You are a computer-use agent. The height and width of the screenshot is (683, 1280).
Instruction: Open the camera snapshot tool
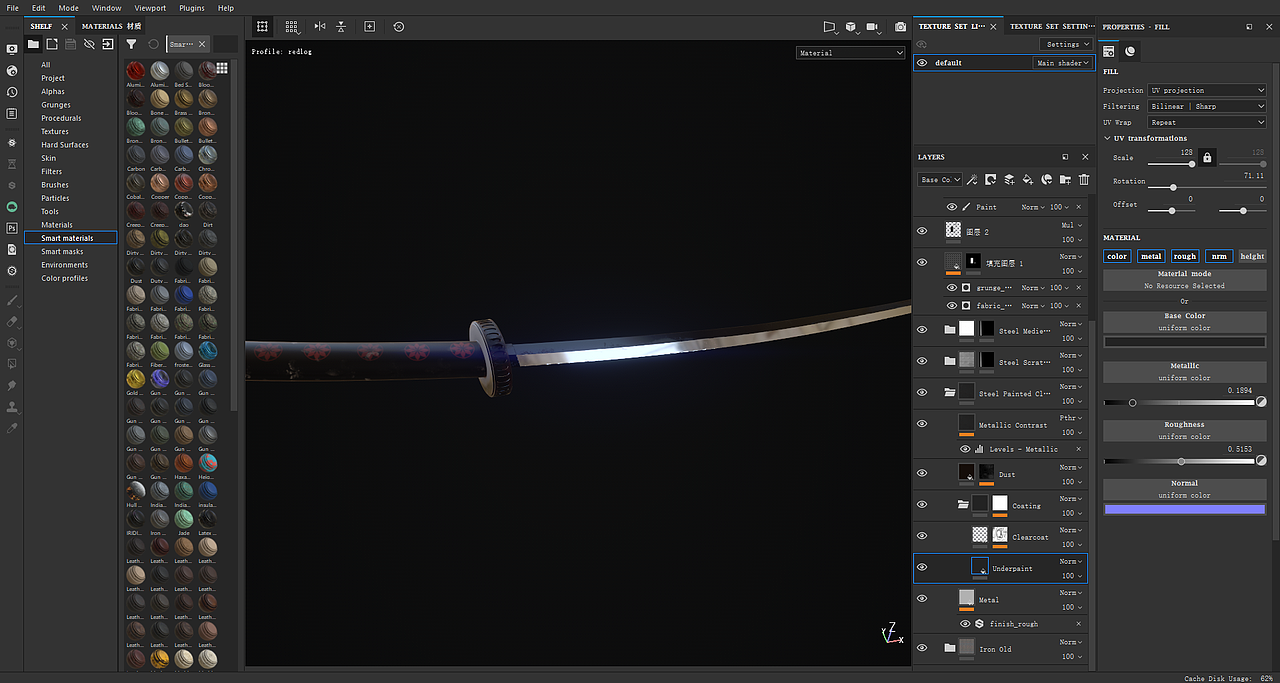pyautogui.click(x=899, y=28)
